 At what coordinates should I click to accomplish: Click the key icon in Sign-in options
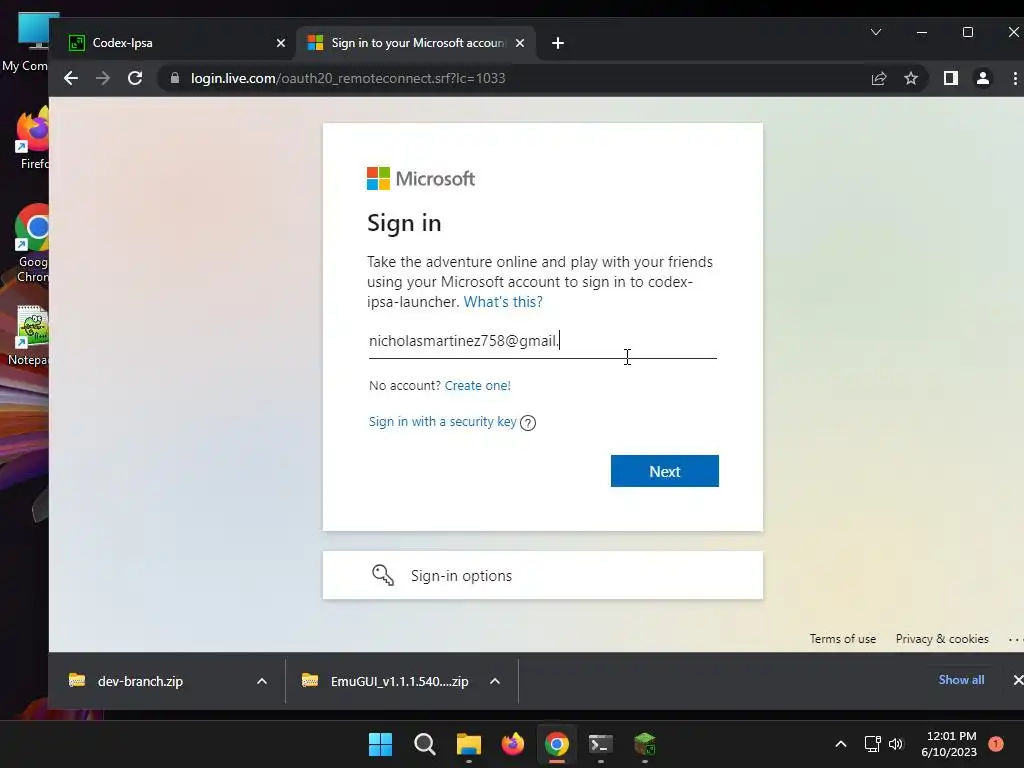pos(383,575)
